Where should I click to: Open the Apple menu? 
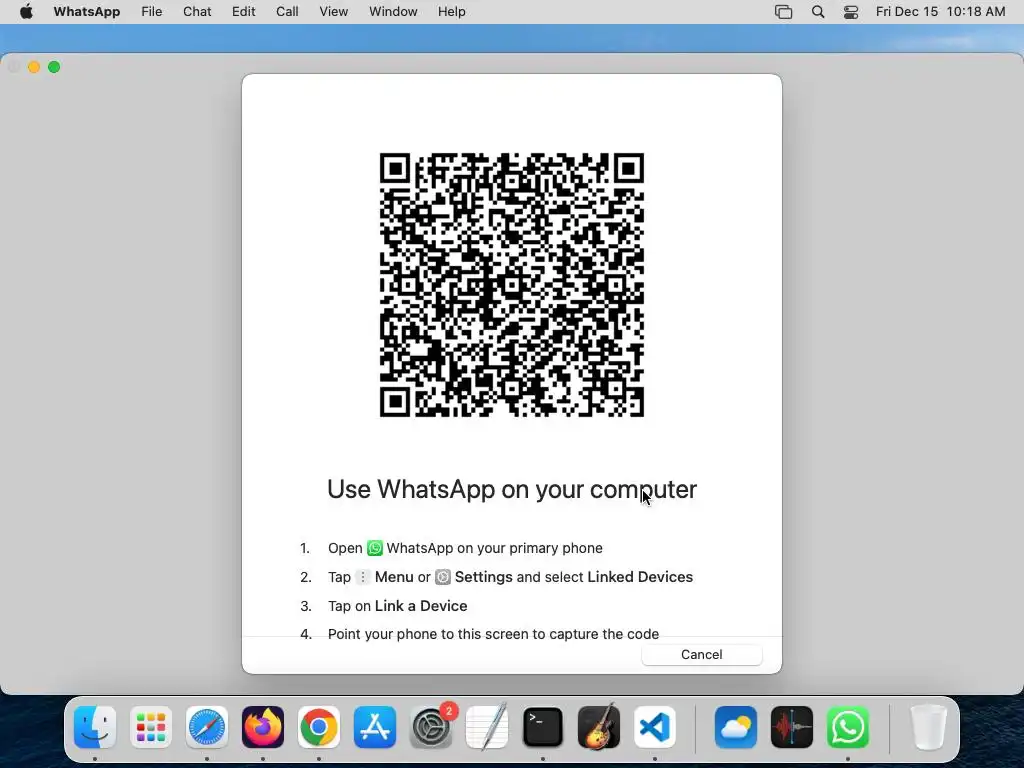click(x=26, y=12)
